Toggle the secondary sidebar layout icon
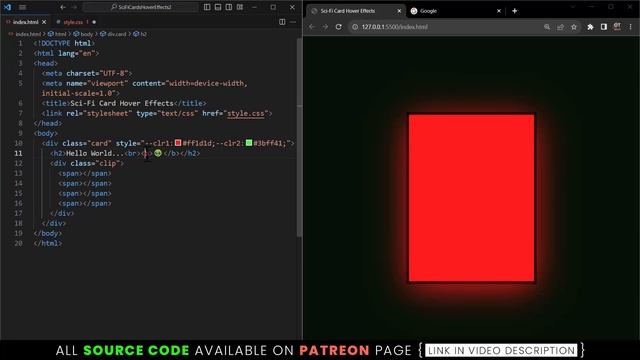 [229, 7]
